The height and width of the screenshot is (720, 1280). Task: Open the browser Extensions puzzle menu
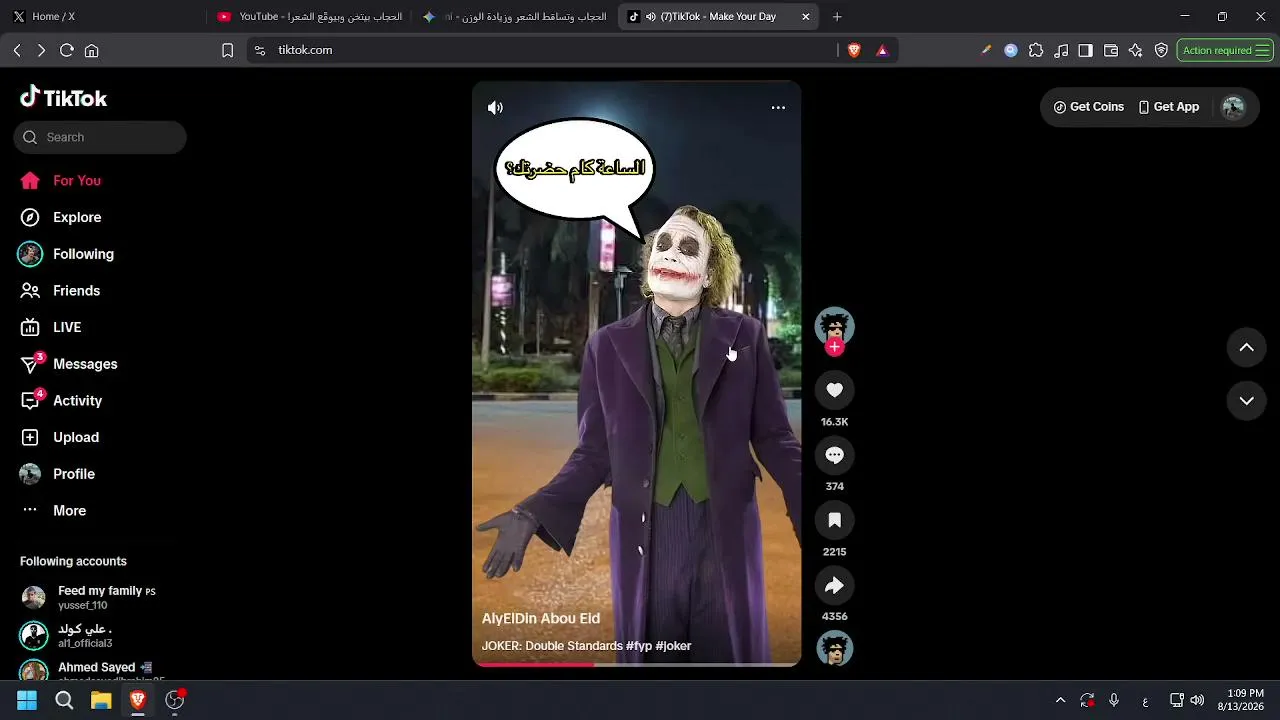(x=1036, y=50)
